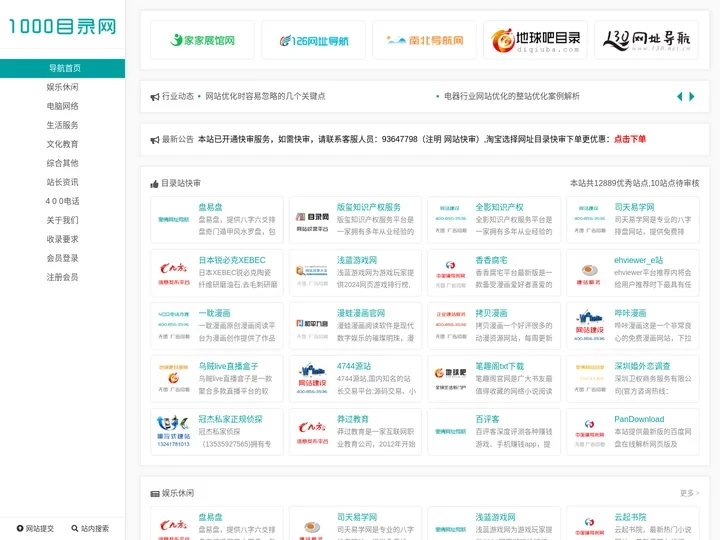
Task: Open 站内搜索 search in the sidebar footer
Action: (90, 529)
